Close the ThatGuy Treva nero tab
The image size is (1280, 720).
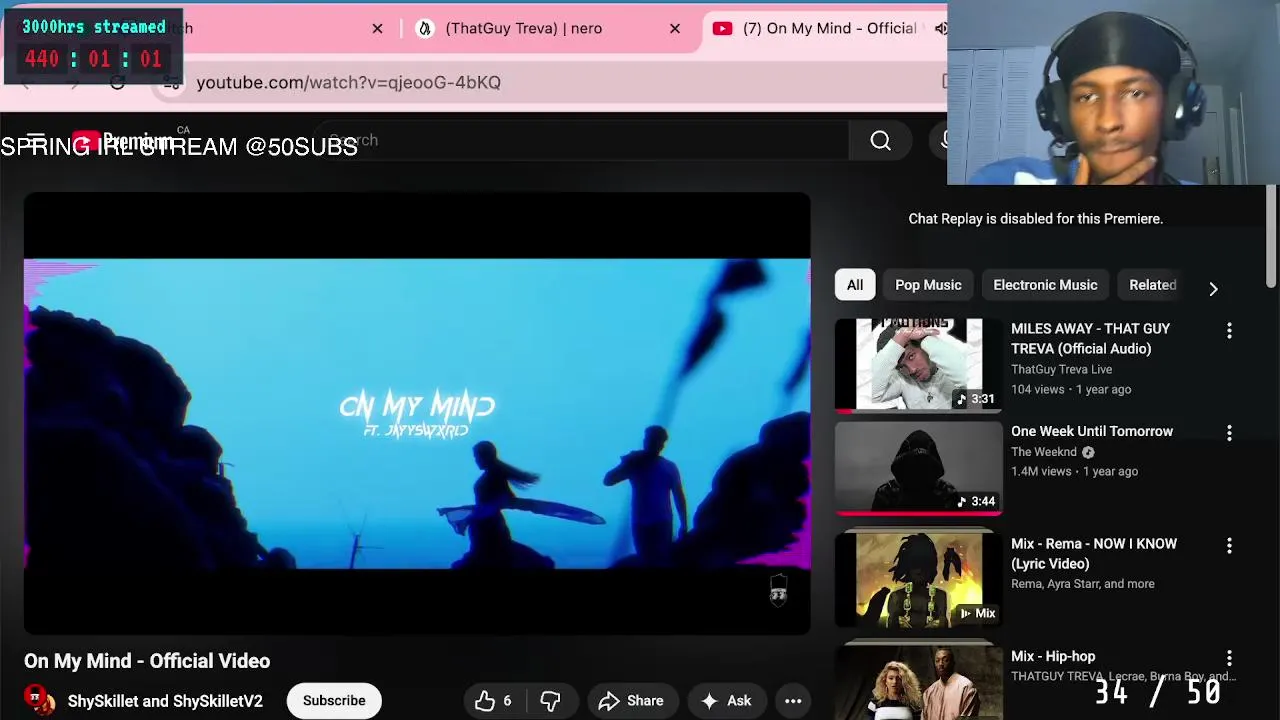coord(675,28)
